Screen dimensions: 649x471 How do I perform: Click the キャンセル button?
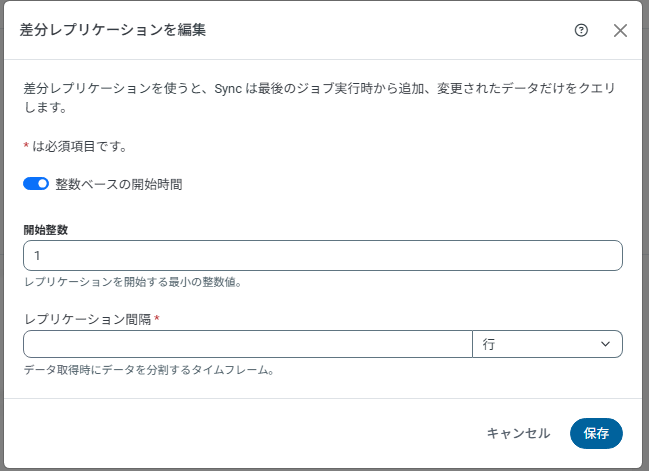(518, 433)
